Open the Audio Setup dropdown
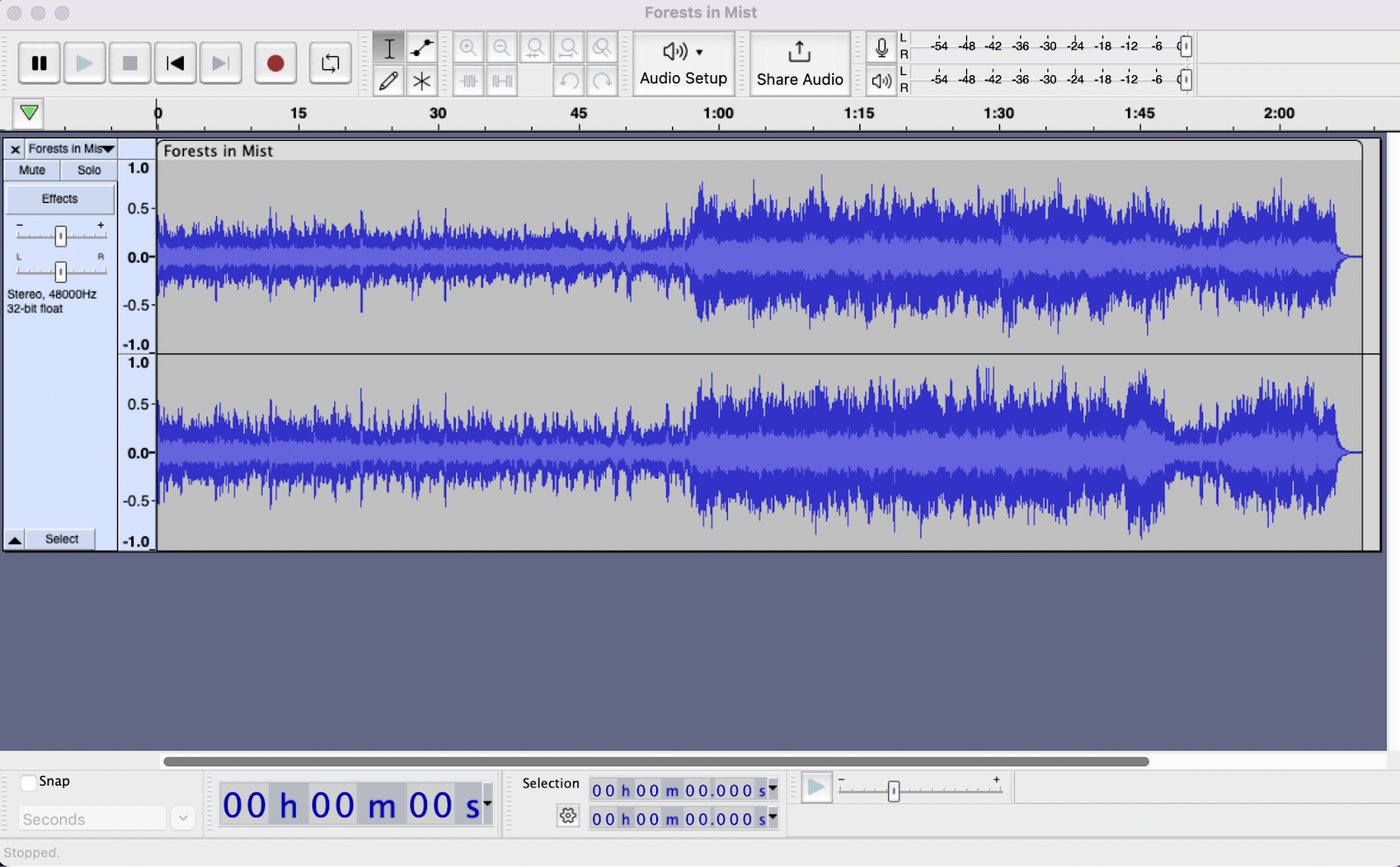Viewport: 1400px width, 867px height. pyautogui.click(x=684, y=63)
